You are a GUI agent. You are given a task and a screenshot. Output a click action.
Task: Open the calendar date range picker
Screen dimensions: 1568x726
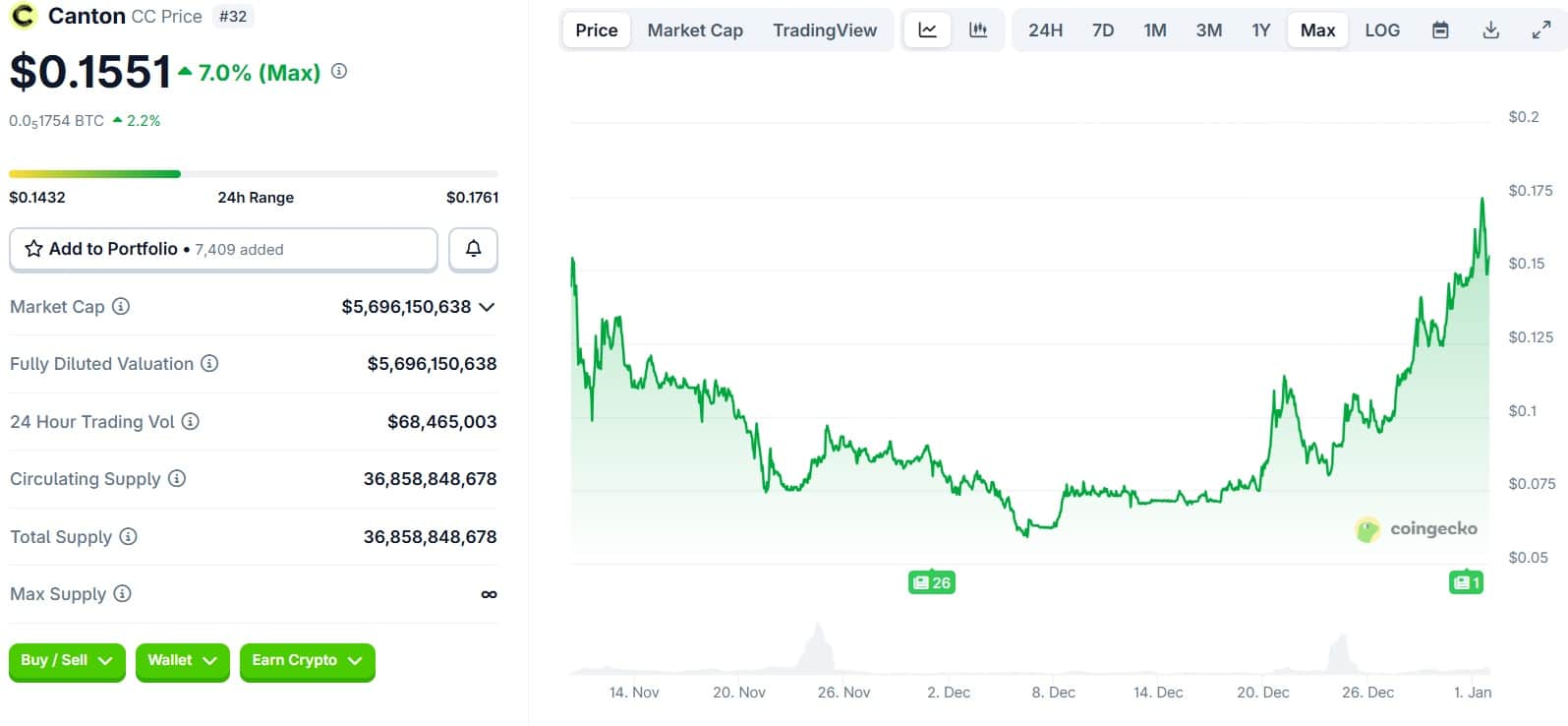pos(1440,30)
